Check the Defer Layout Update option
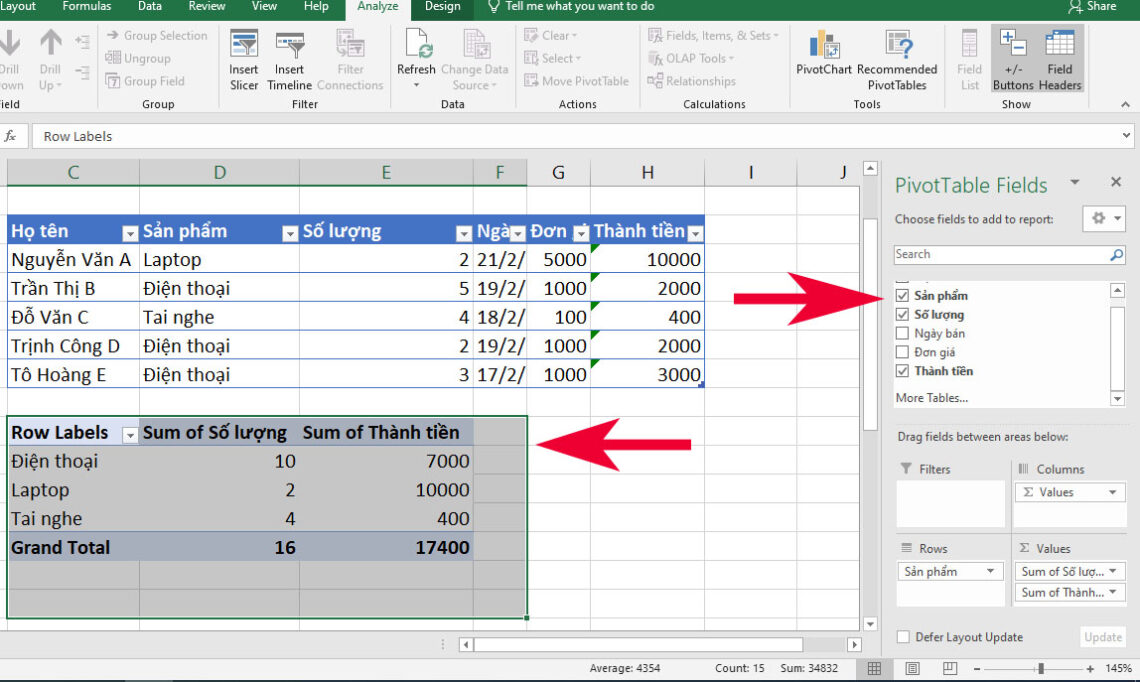Viewport: 1140px width, 682px height. pyautogui.click(x=903, y=637)
